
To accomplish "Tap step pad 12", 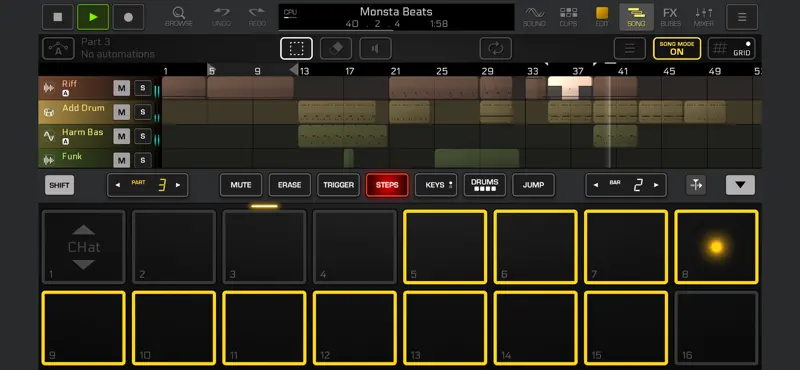I will 355,328.
